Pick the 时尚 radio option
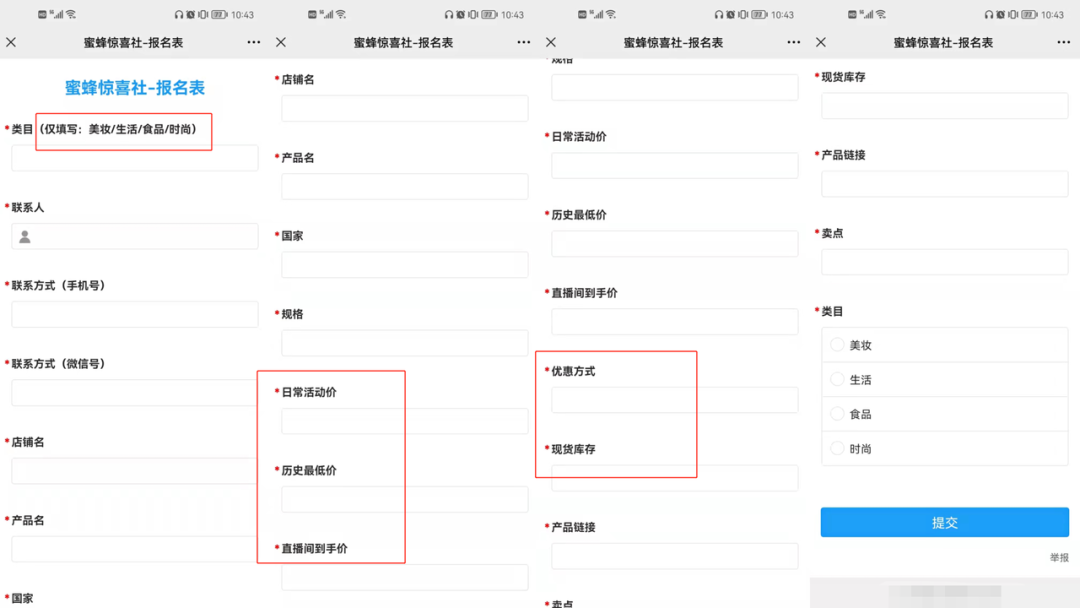This screenshot has height=608, width=1080. [x=838, y=449]
